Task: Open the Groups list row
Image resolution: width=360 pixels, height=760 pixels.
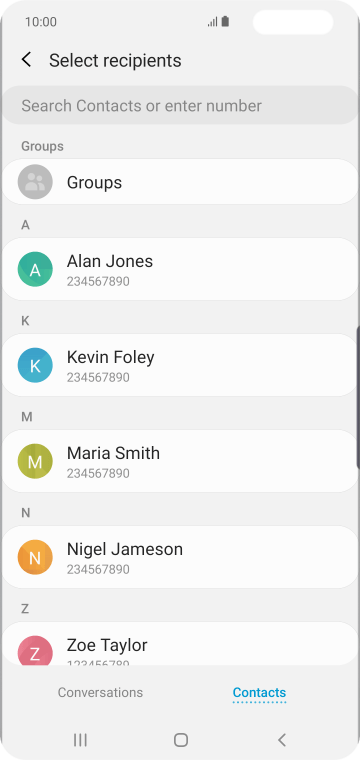Action: (x=180, y=182)
